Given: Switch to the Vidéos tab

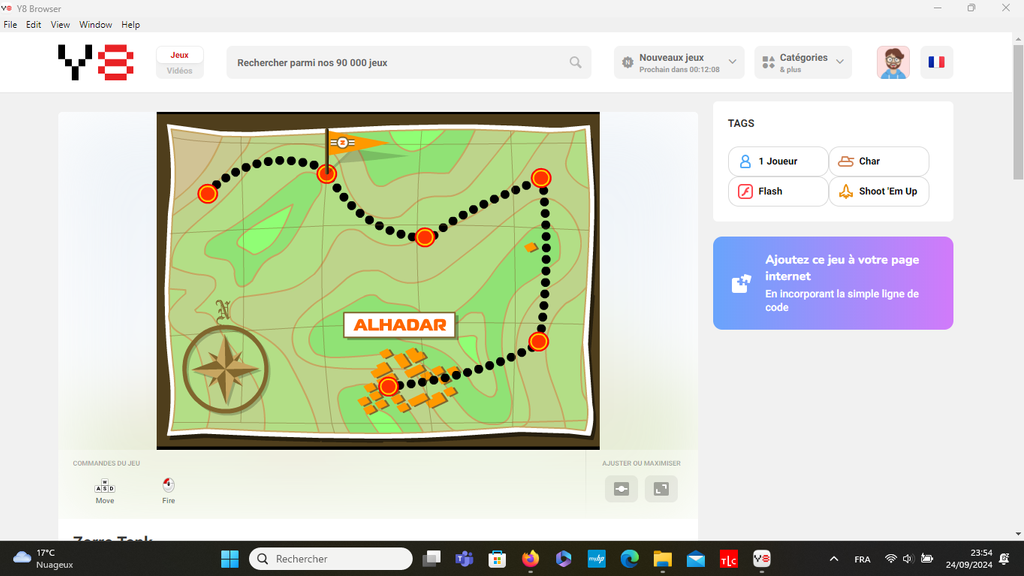Looking at the screenshot, I should 180,71.
